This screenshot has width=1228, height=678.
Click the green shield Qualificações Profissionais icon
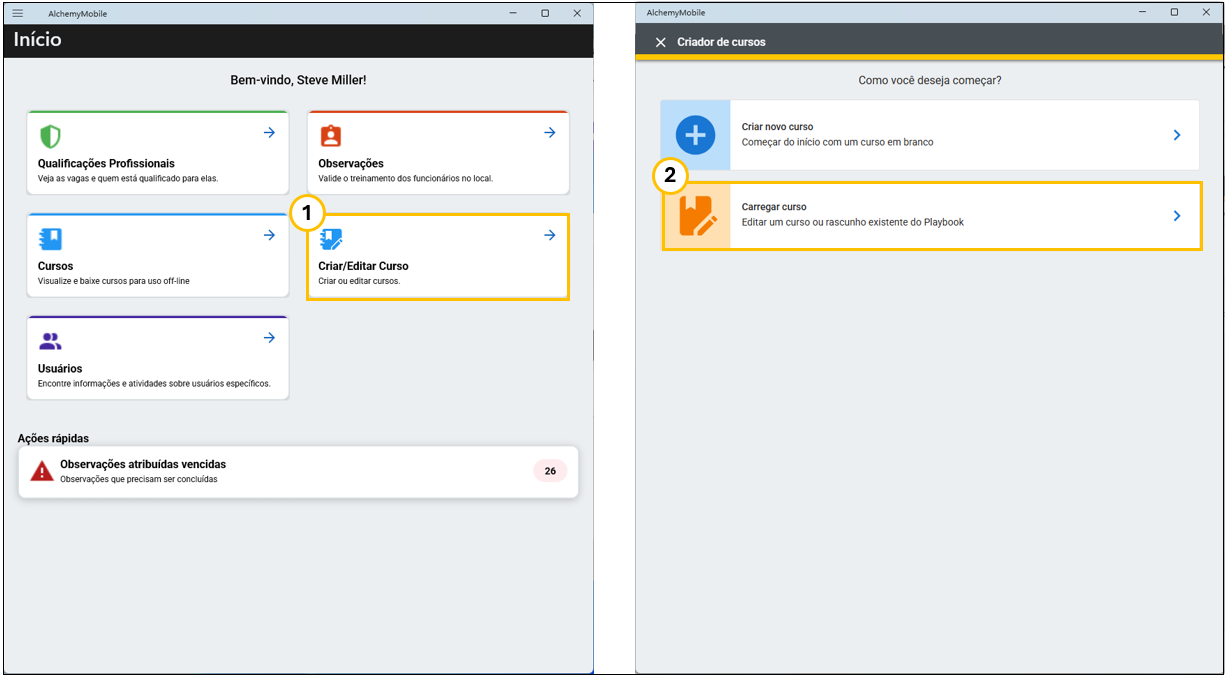point(50,136)
